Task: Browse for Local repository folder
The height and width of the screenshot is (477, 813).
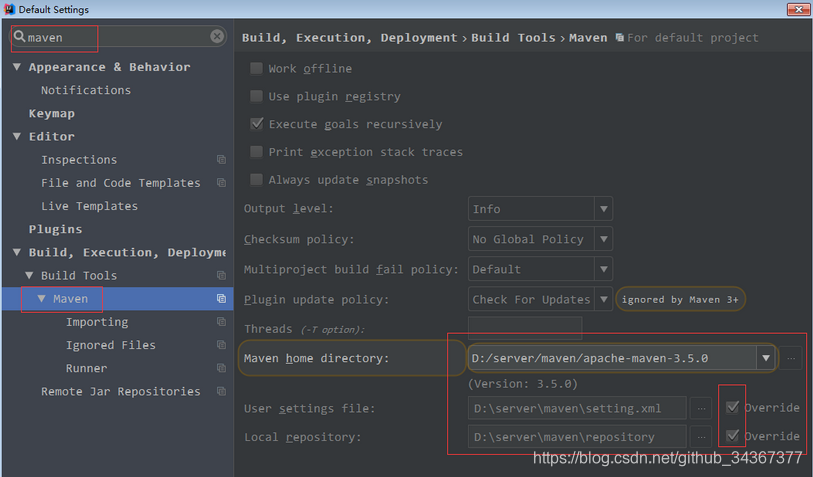Action: (702, 437)
